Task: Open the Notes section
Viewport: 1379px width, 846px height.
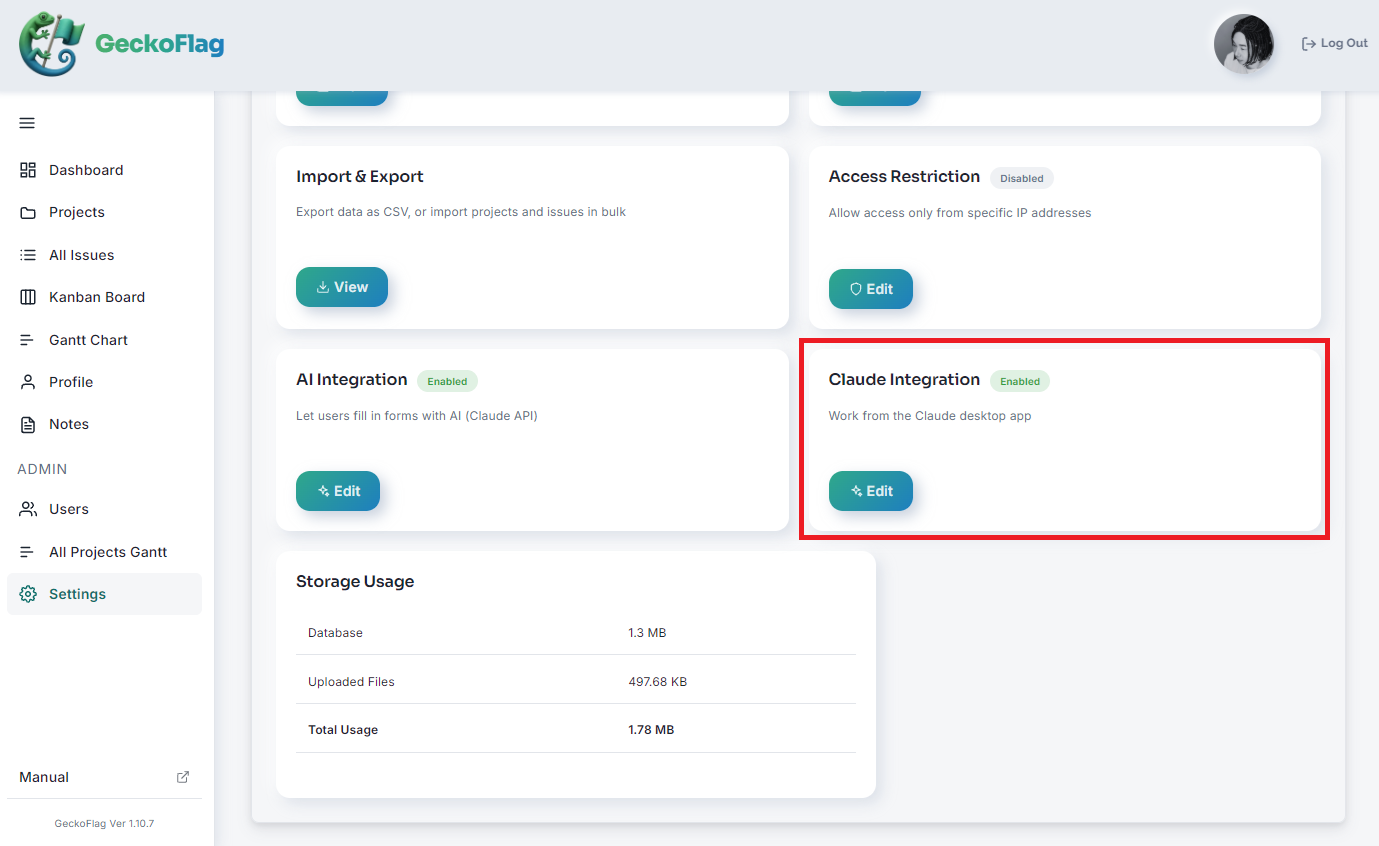Action: click(x=104, y=424)
